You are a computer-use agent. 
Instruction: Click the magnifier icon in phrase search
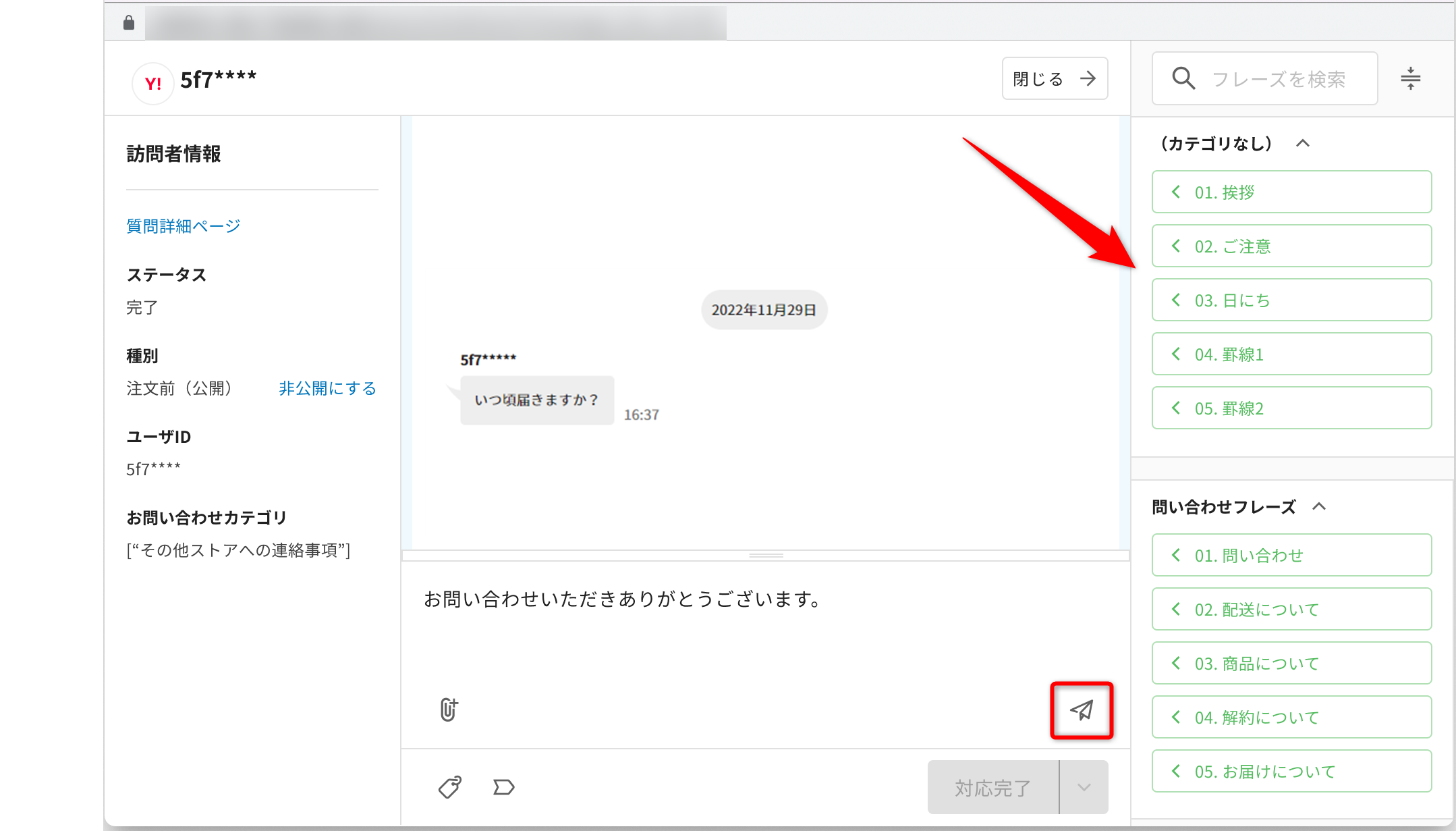click(1183, 78)
